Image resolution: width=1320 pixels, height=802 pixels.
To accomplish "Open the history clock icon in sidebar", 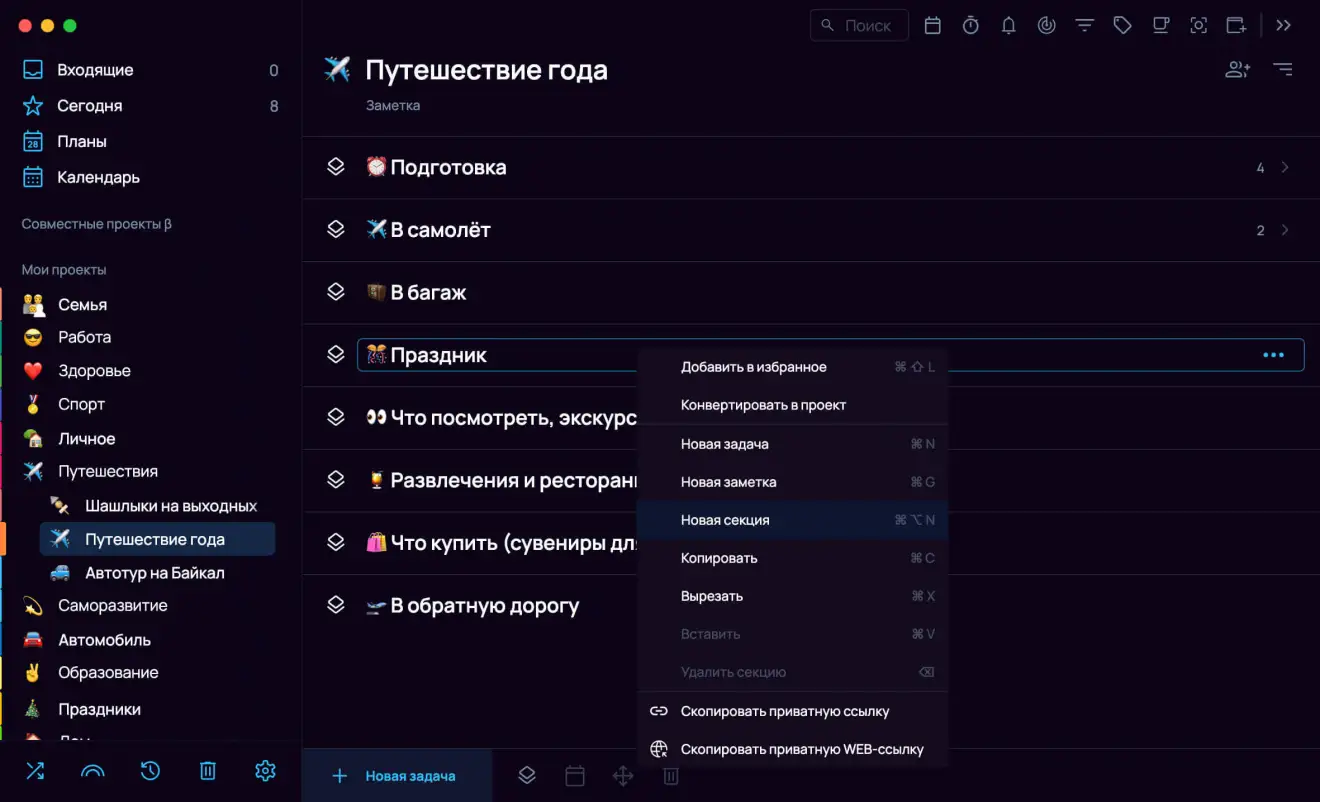I will (x=150, y=771).
